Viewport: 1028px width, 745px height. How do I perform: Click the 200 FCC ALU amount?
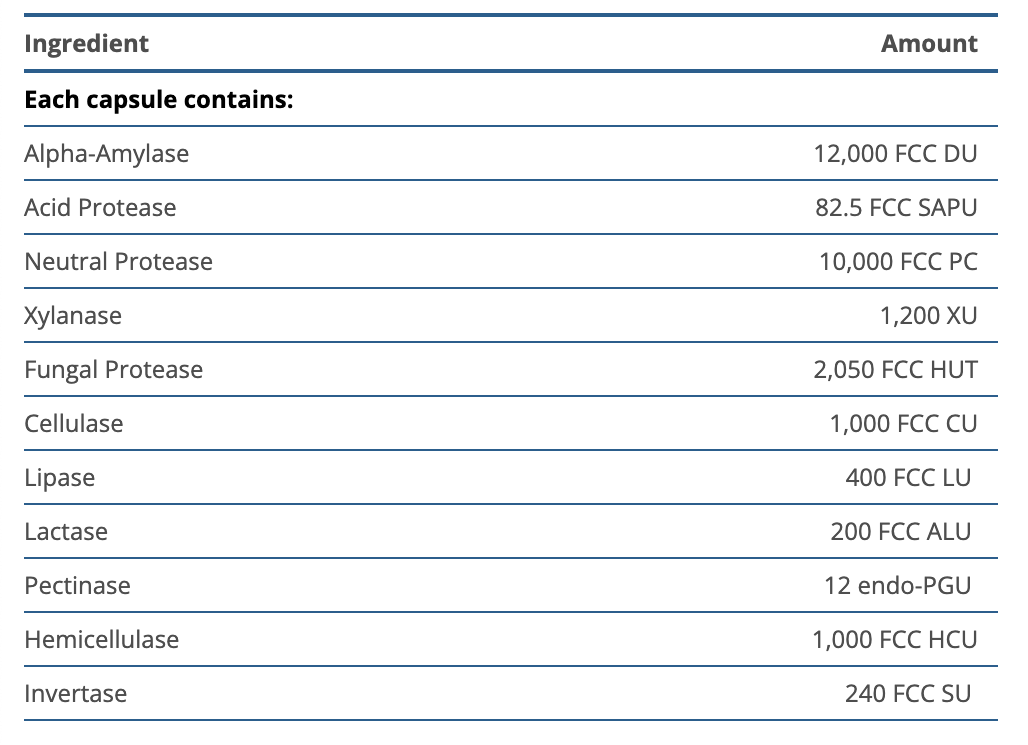click(x=900, y=532)
